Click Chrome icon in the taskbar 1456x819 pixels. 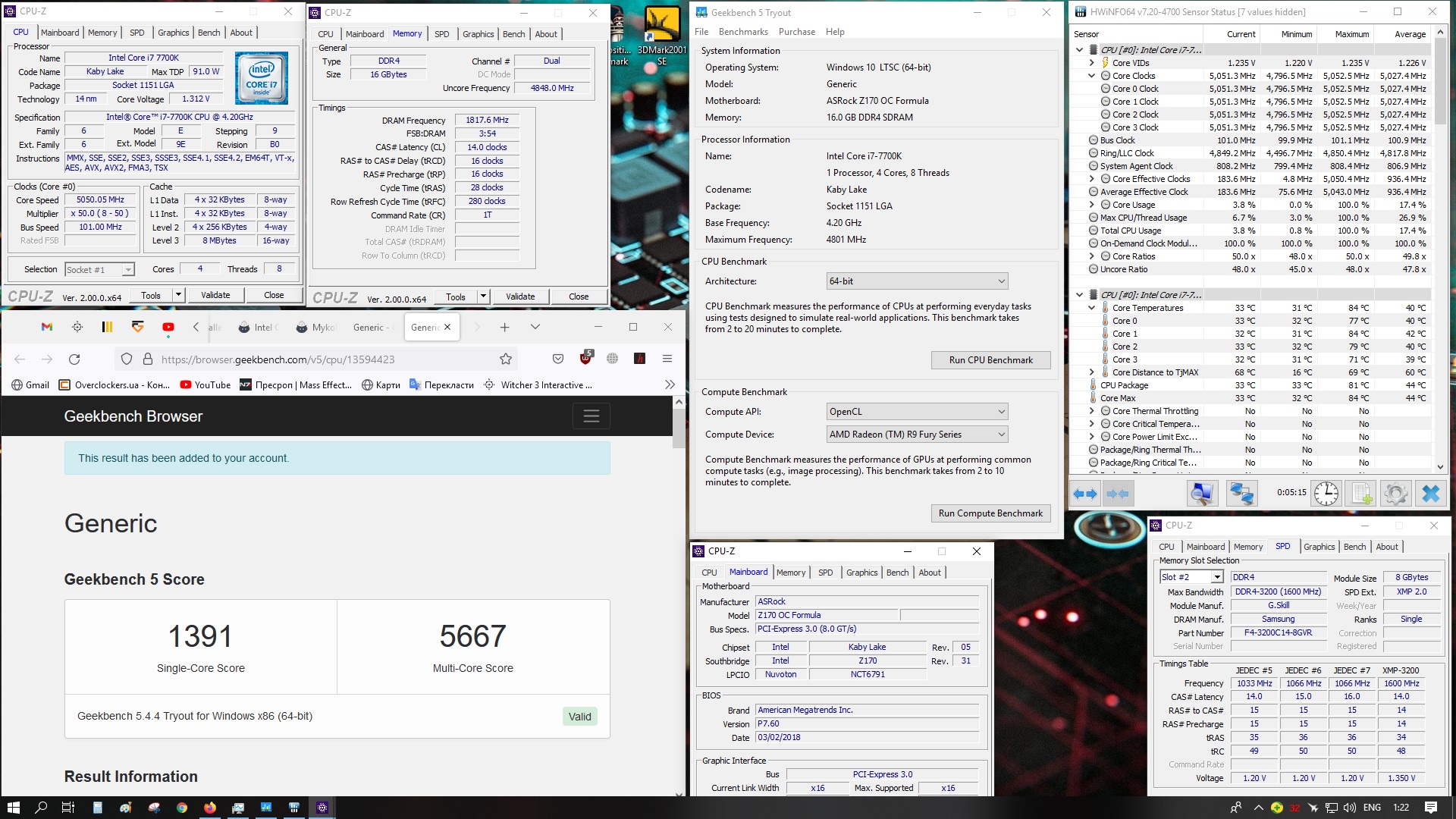coord(182,808)
